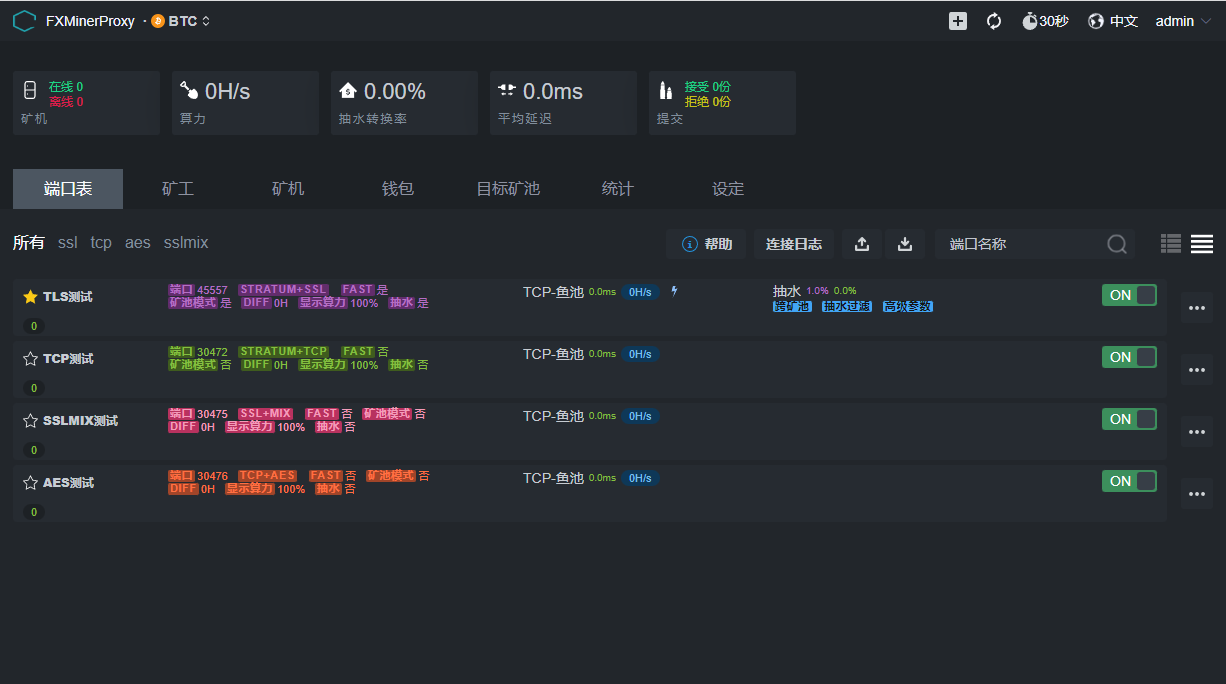Filter ports by tcp
The width and height of the screenshot is (1226, 684).
[101, 243]
